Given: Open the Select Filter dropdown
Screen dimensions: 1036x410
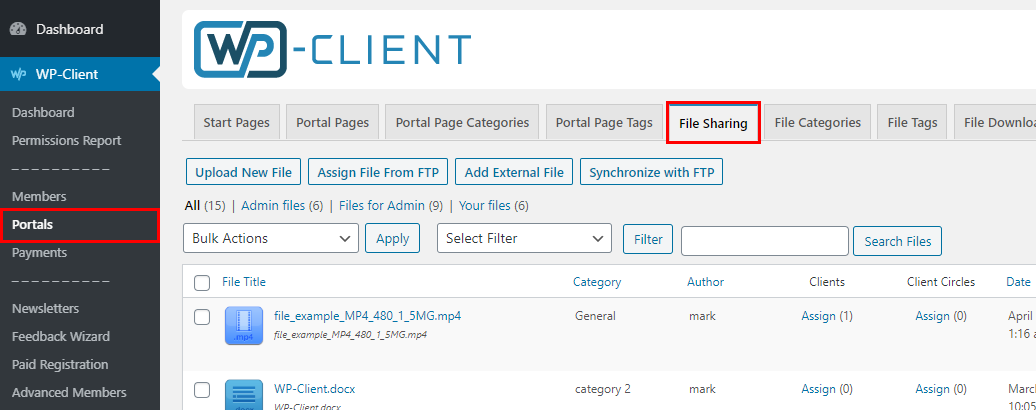Looking at the screenshot, I should 525,238.
